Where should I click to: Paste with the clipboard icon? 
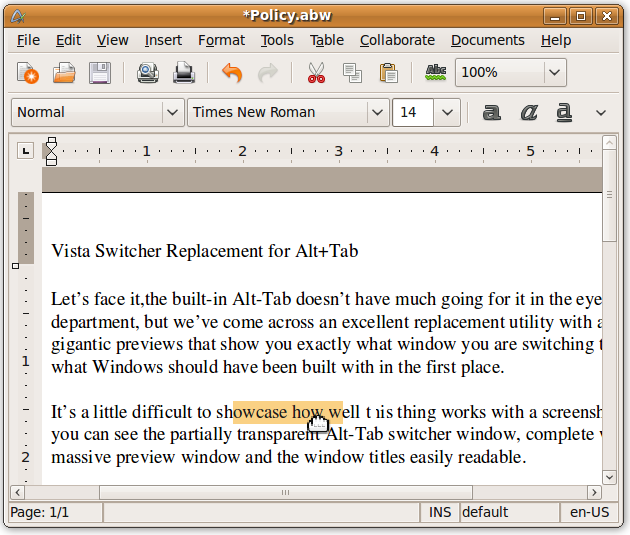click(389, 73)
